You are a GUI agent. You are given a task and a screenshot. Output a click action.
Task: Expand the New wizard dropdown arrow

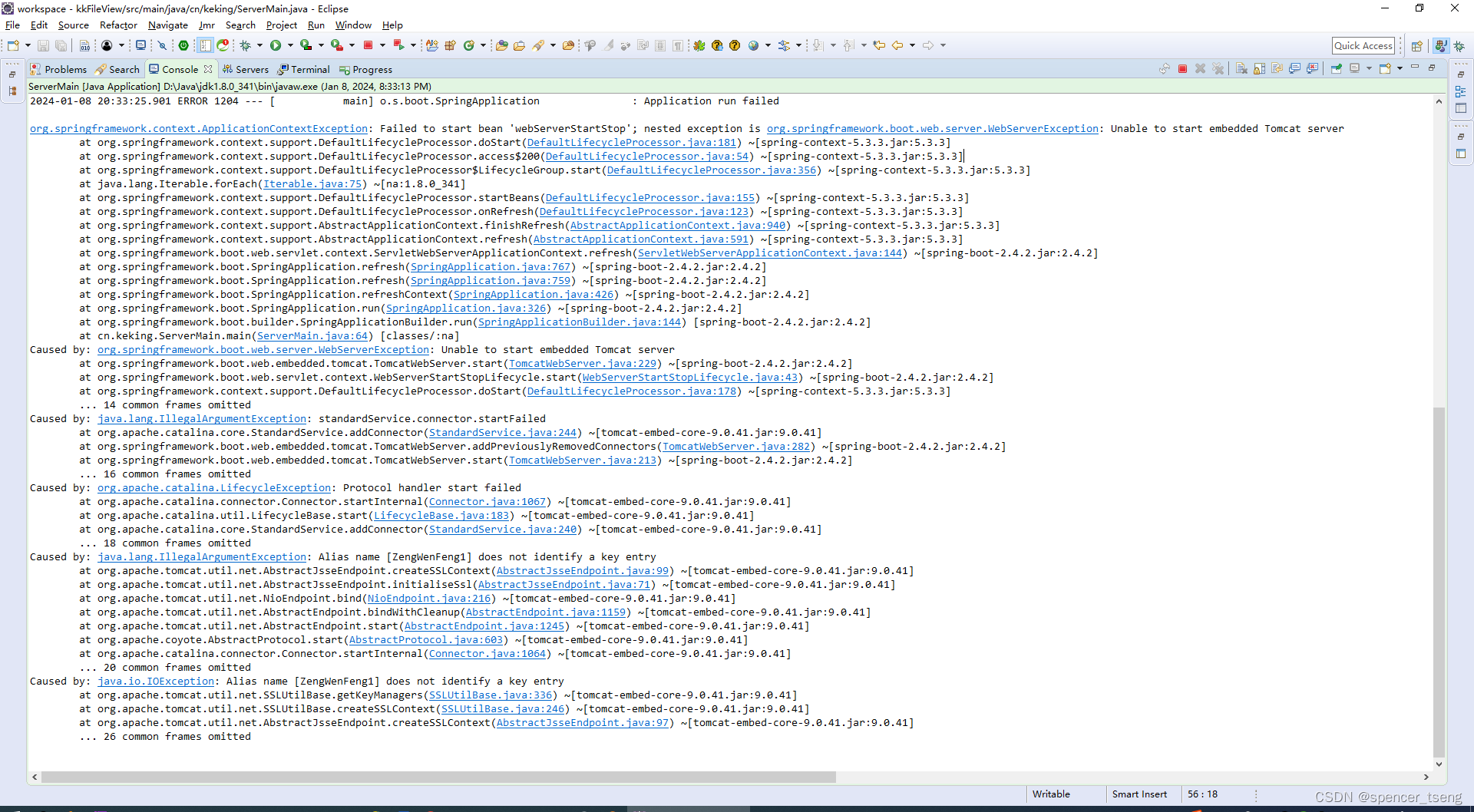(x=28, y=45)
